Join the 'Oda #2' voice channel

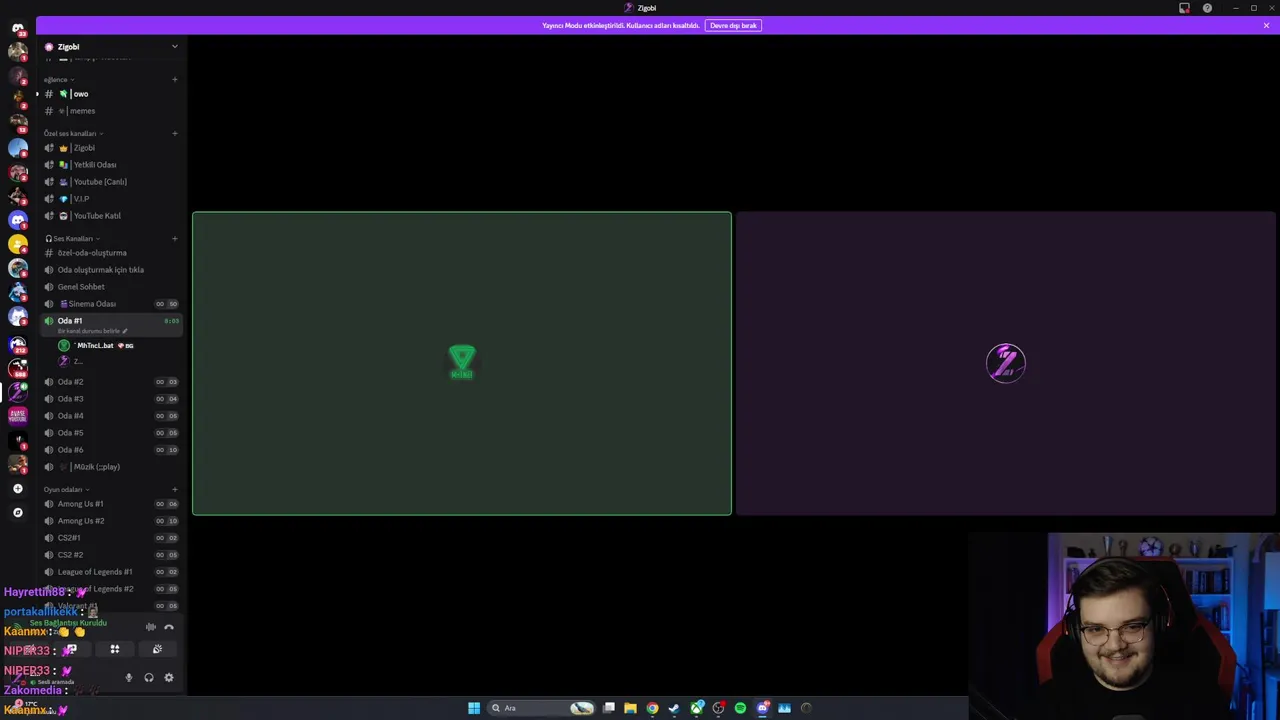coord(111,382)
